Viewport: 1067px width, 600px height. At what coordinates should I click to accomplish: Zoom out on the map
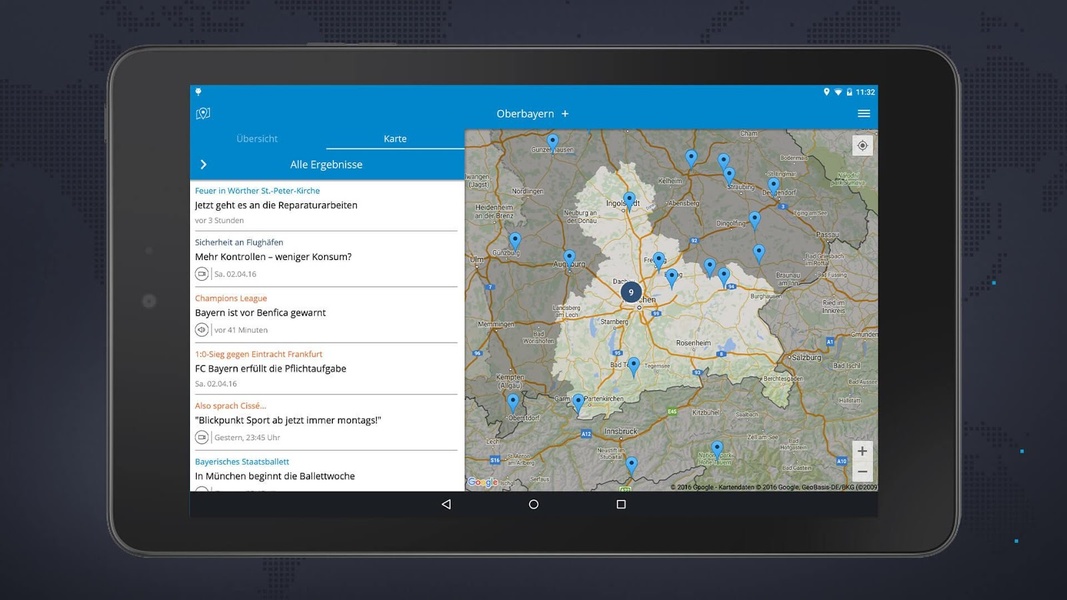click(x=862, y=471)
